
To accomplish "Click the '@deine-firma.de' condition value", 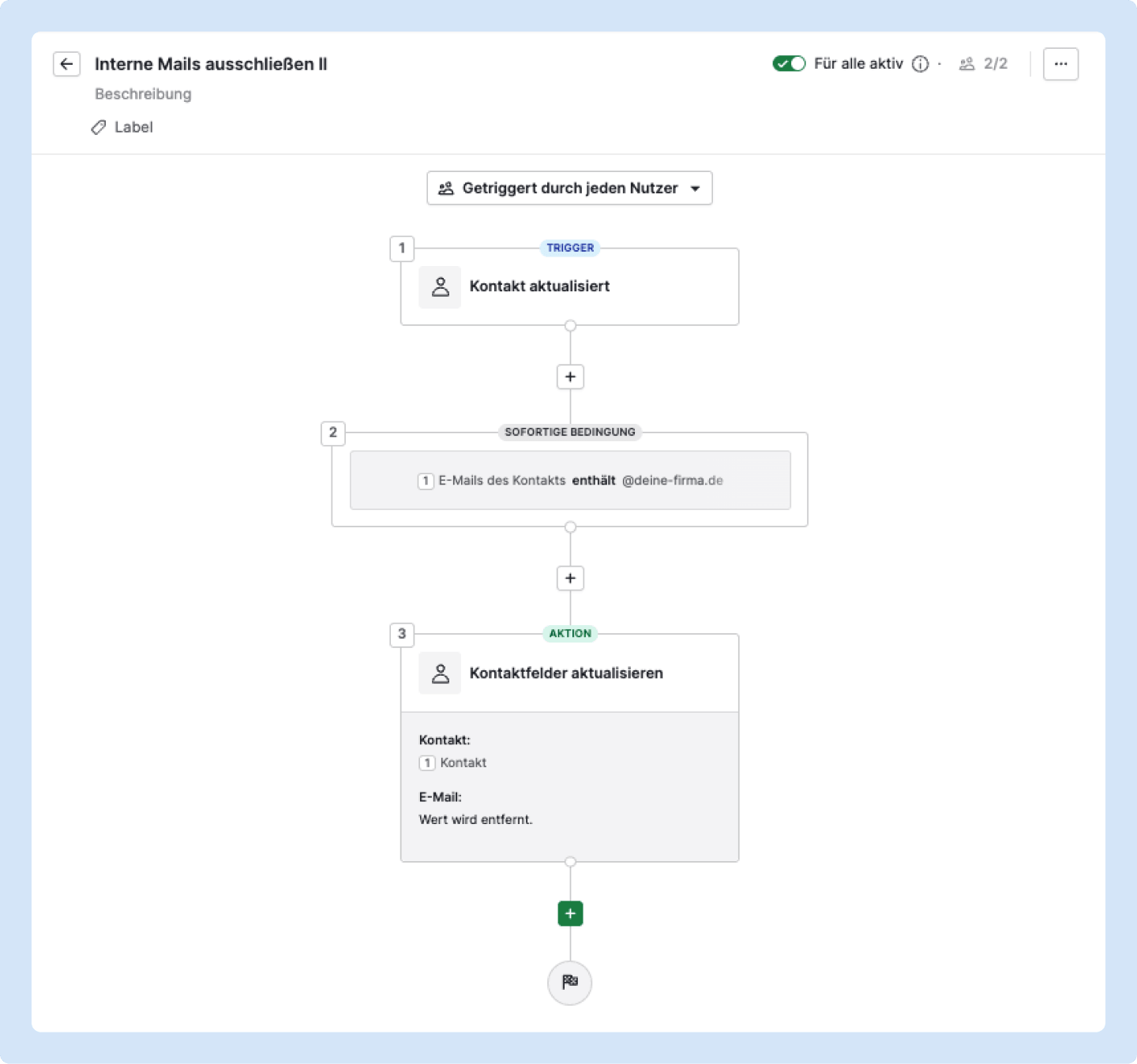I will tap(673, 480).
